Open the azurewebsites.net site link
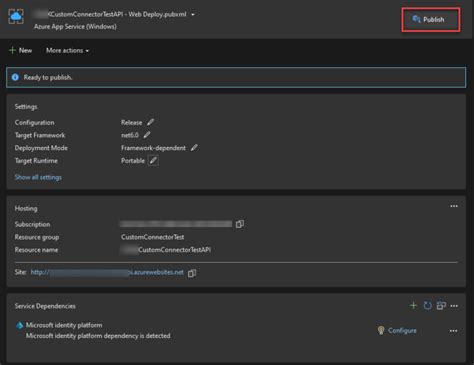Viewport: 474px width, 365px height. point(107,272)
